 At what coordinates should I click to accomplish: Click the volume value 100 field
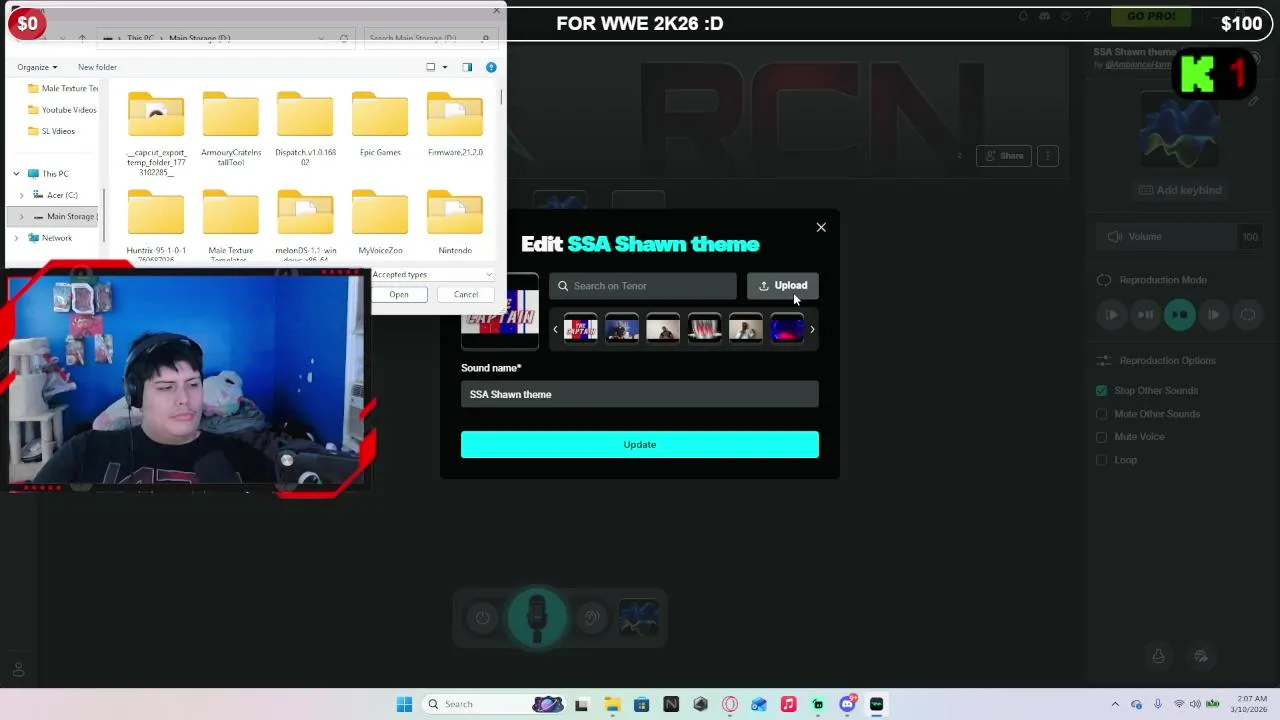point(1249,237)
